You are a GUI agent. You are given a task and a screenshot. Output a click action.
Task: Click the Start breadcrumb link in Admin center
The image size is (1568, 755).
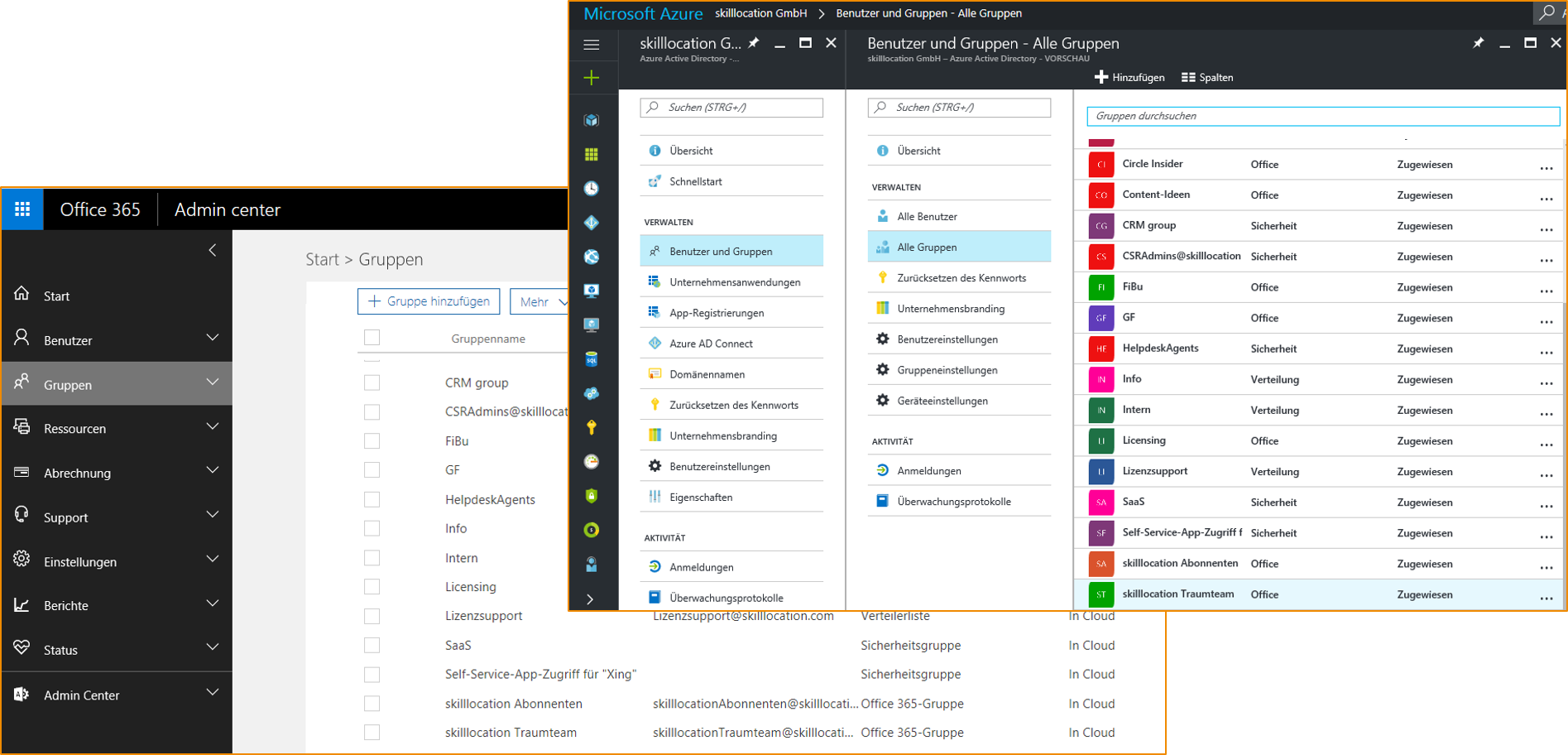click(322, 259)
